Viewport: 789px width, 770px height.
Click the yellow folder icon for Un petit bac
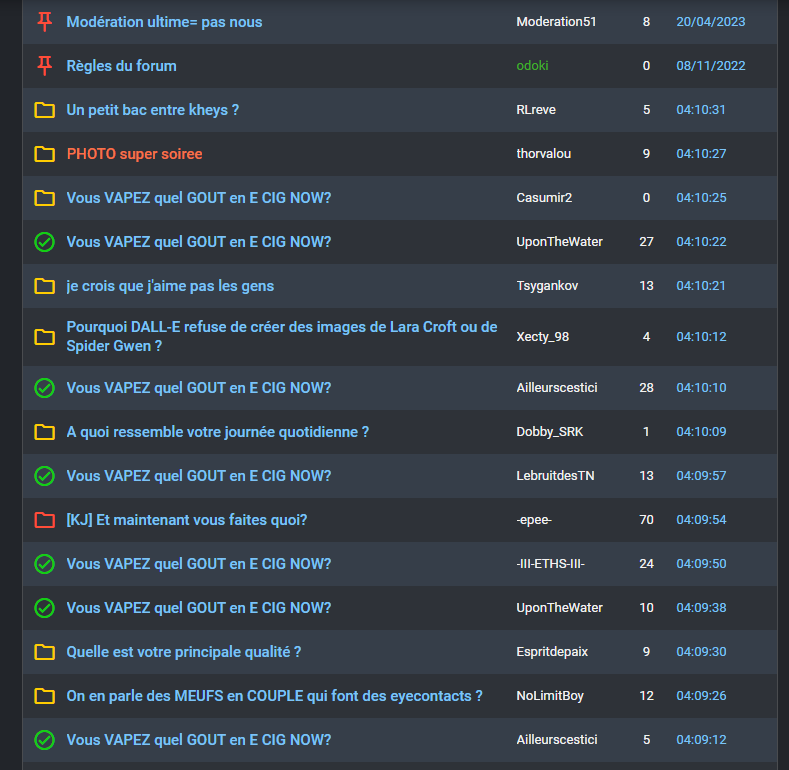point(44,110)
